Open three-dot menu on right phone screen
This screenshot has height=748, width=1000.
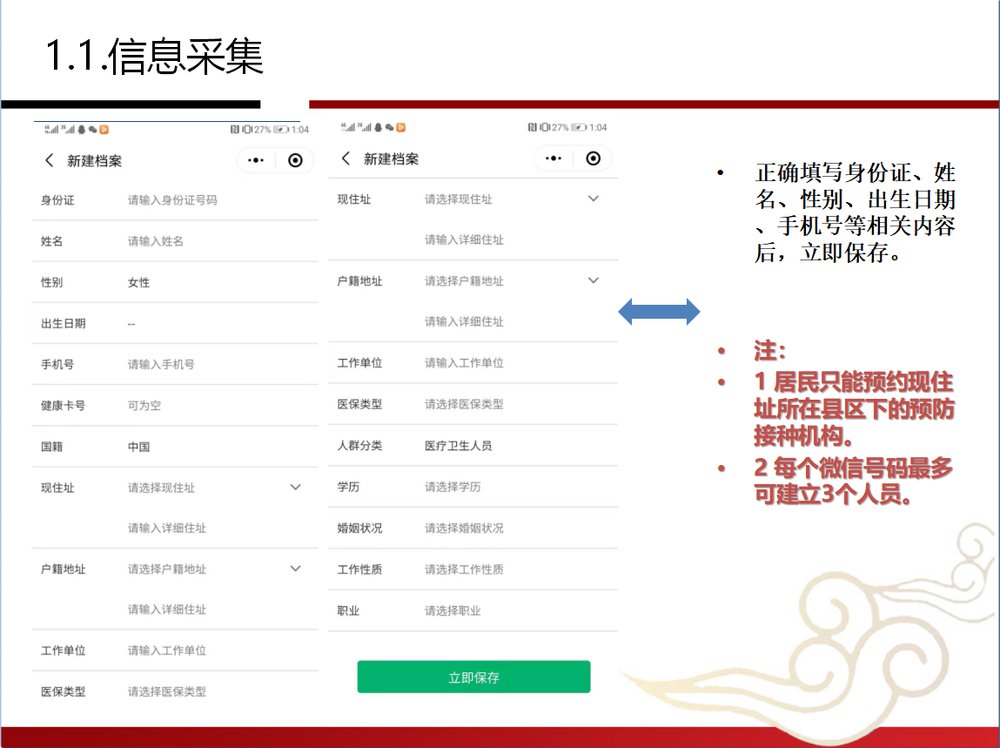[554, 159]
